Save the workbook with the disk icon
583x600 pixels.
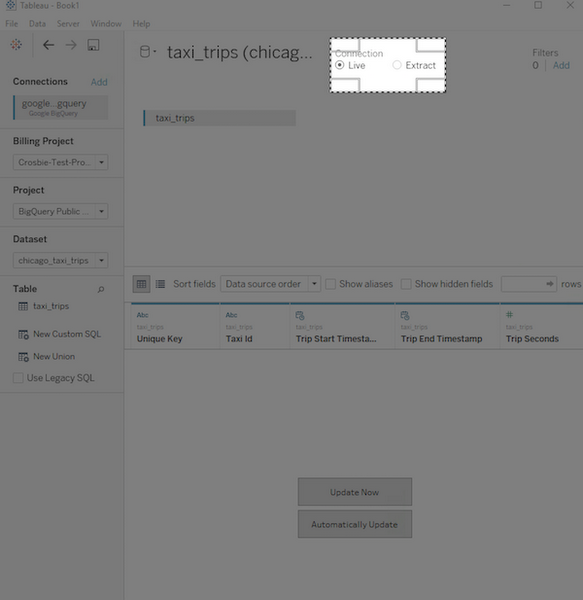click(x=93, y=45)
